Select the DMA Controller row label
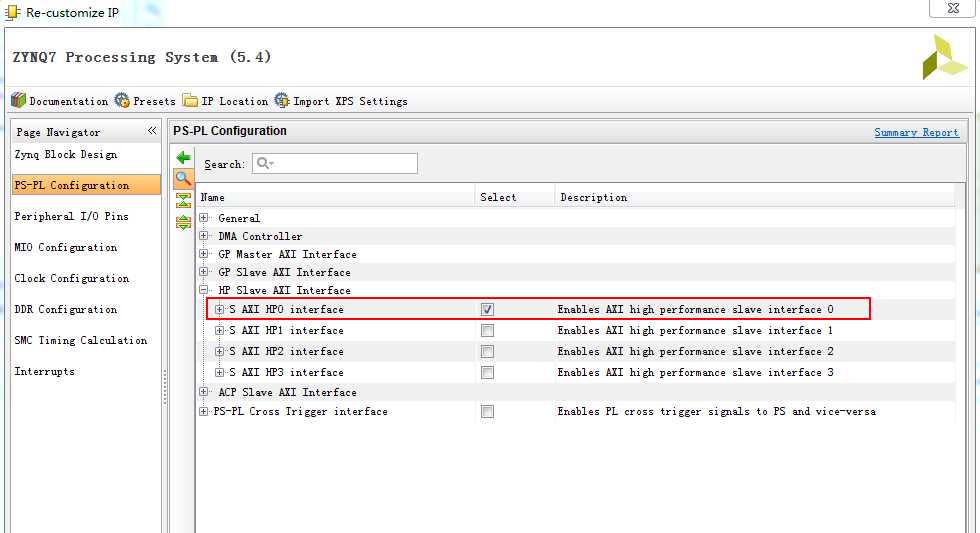Screen dimensions: 980x533 click(260, 236)
